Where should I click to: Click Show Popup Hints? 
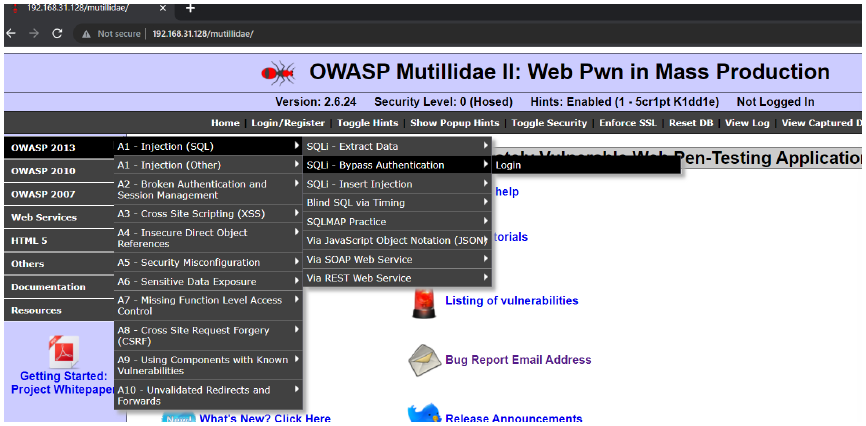(455, 123)
